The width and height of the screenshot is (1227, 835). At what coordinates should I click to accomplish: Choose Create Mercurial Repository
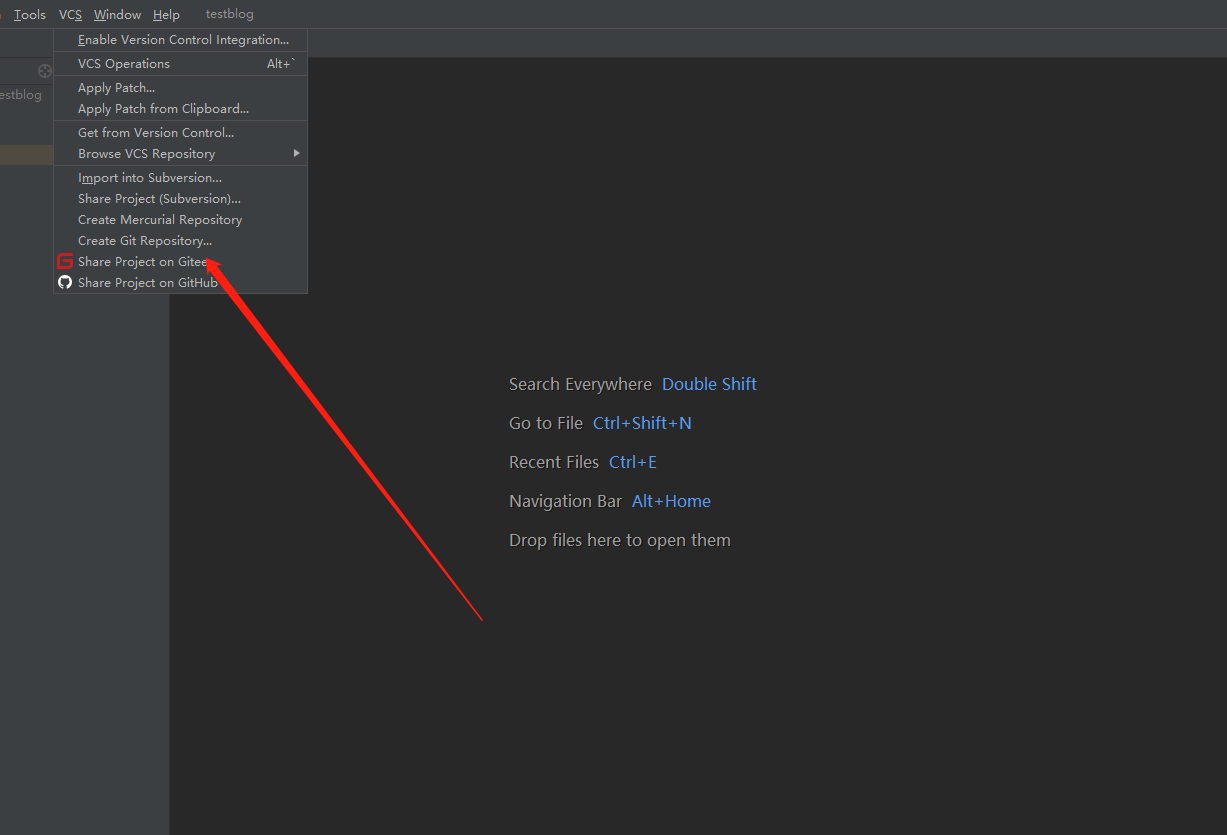pyautogui.click(x=159, y=219)
